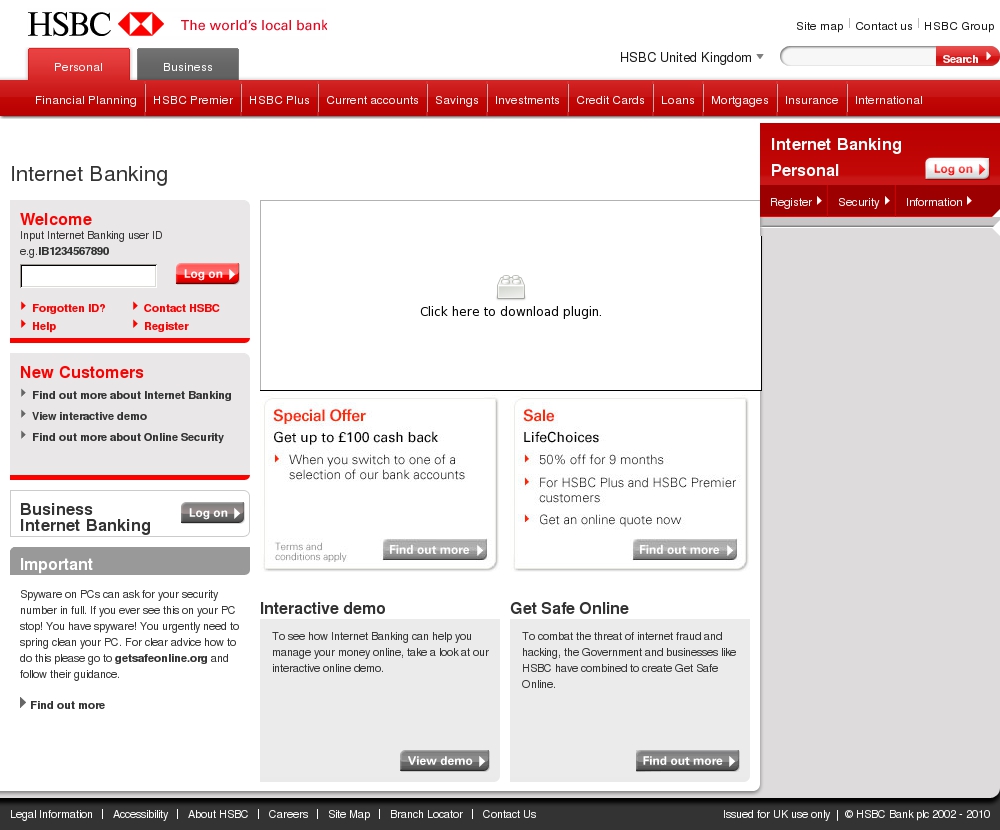Click the plugin download brick icon

(511, 288)
